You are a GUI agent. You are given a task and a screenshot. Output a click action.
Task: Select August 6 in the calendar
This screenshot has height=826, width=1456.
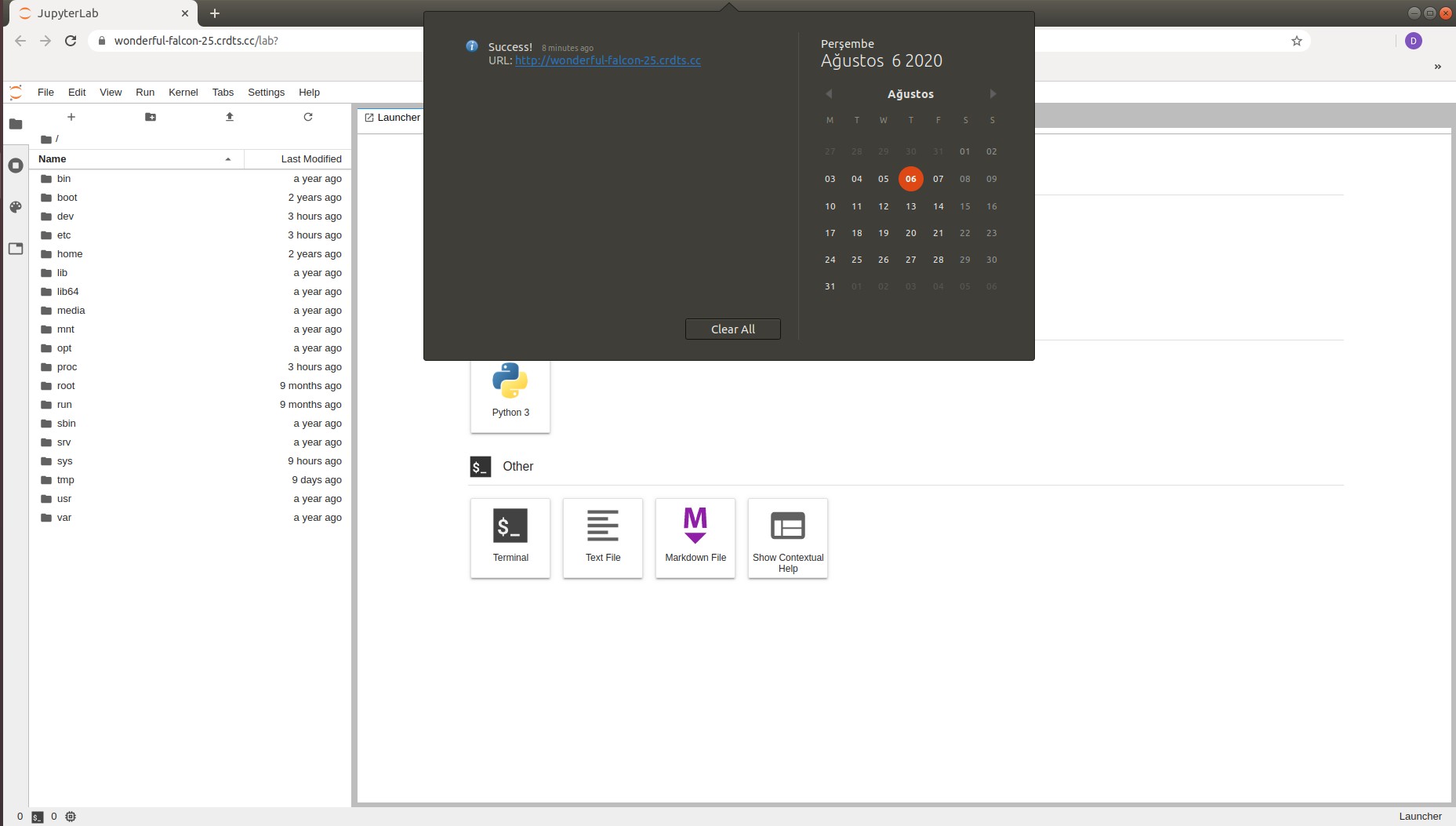(x=910, y=179)
